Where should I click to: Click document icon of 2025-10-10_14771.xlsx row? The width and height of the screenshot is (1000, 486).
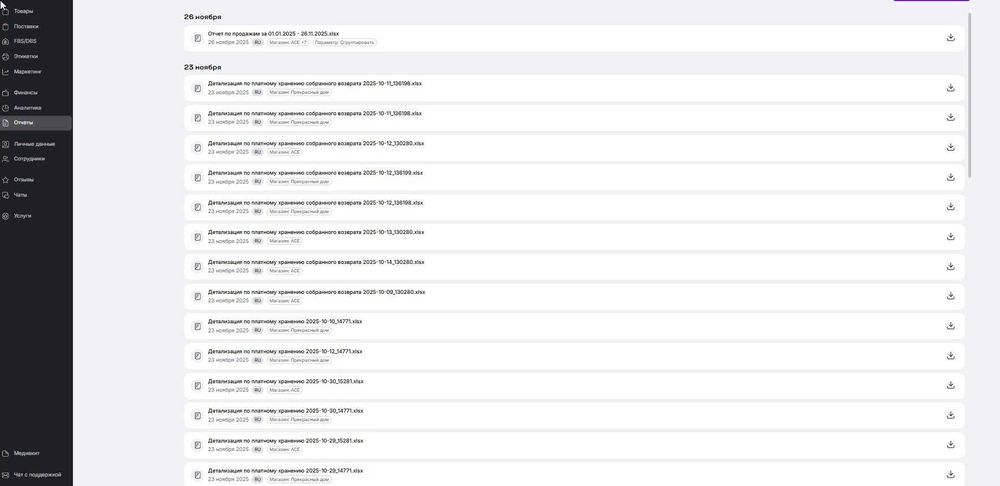198,327
